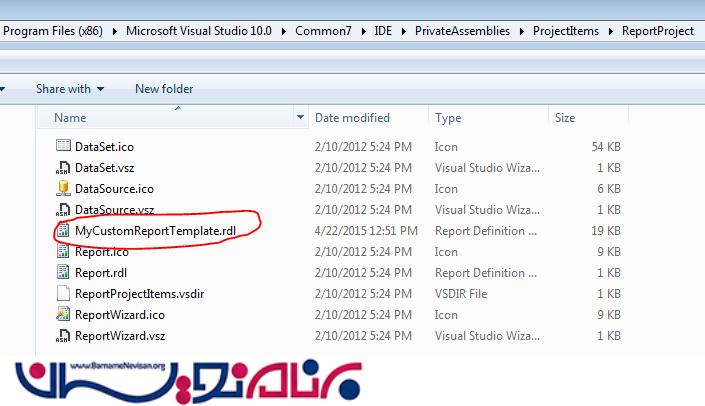The width and height of the screenshot is (705, 406).
Task: Click the ReportProjectItems.vsdir file icon
Action: 64,294
